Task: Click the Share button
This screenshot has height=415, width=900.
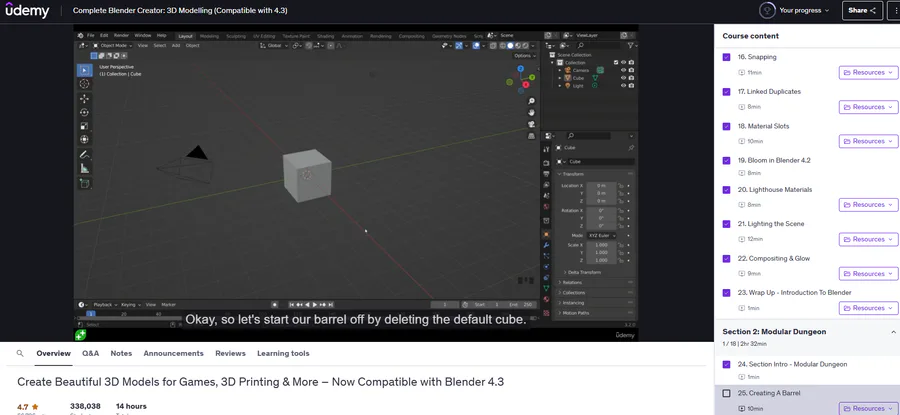Action: click(x=862, y=10)
